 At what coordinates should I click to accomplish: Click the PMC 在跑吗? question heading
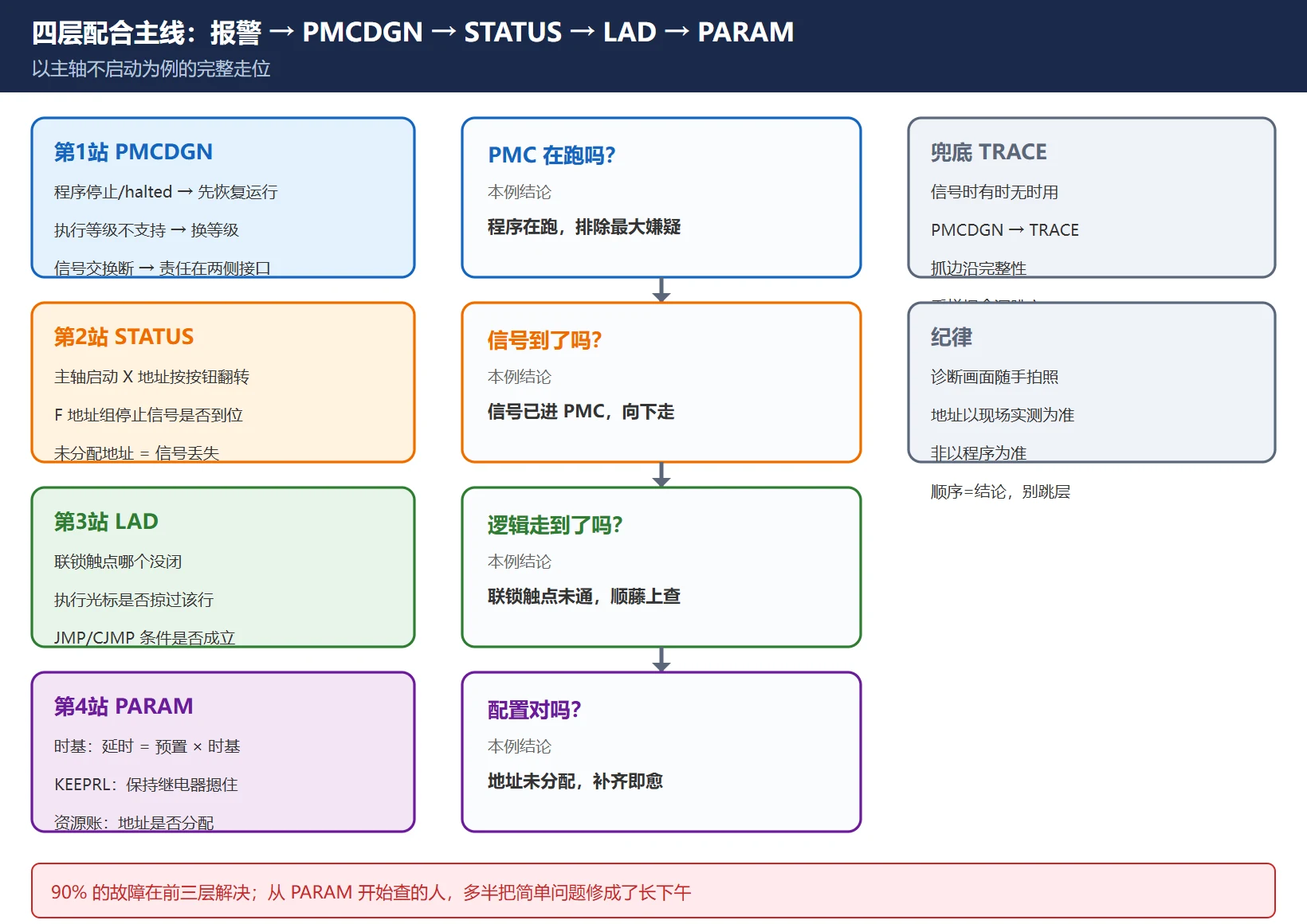pyautogui.click(x=551, y=155)
